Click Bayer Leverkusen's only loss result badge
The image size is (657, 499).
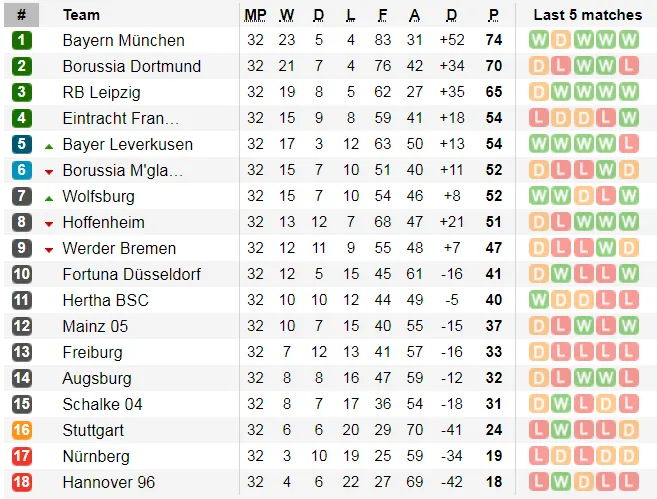[x=628, y=144]
